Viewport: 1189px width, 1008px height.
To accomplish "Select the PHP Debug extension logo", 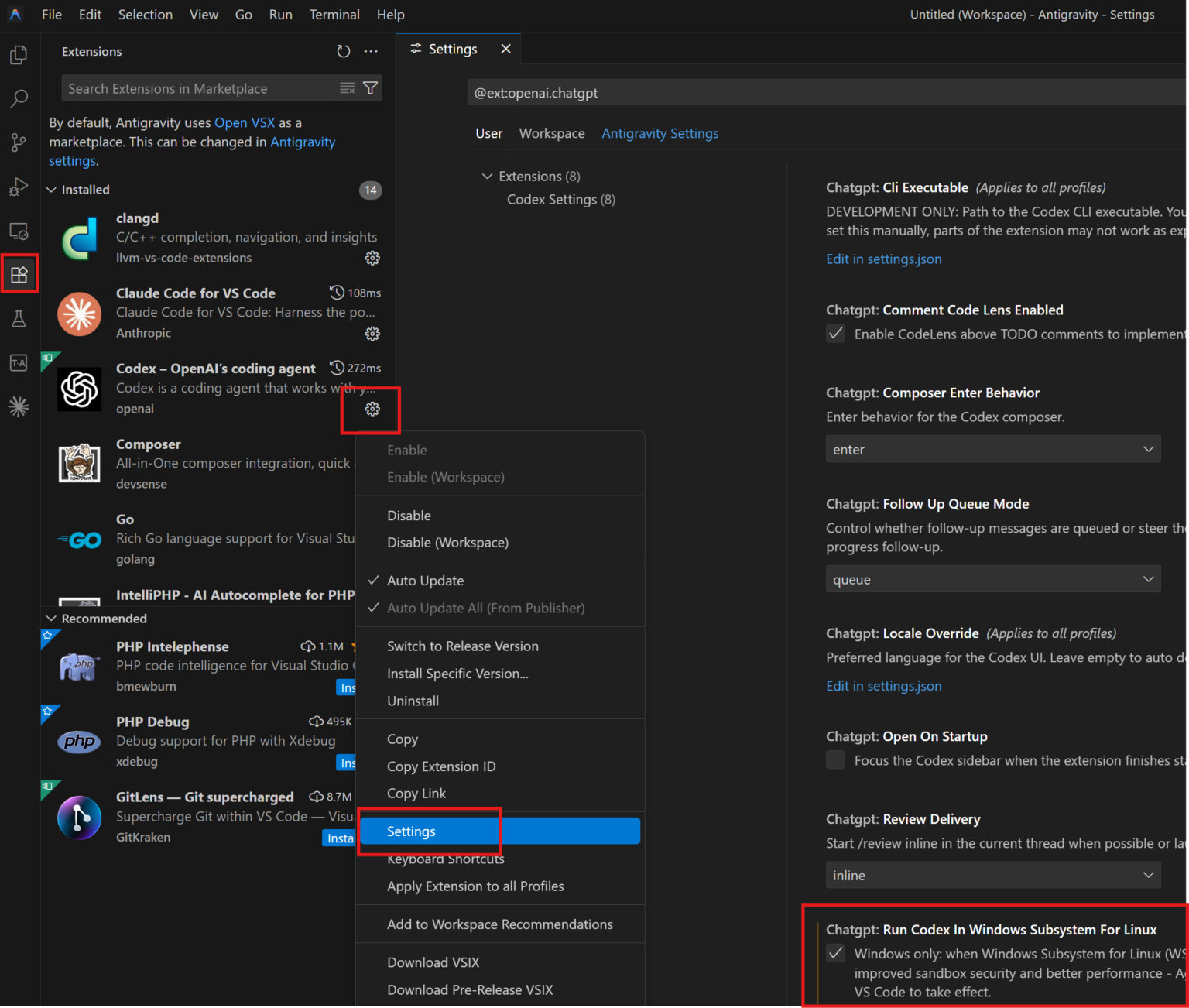I will [80, 742].
